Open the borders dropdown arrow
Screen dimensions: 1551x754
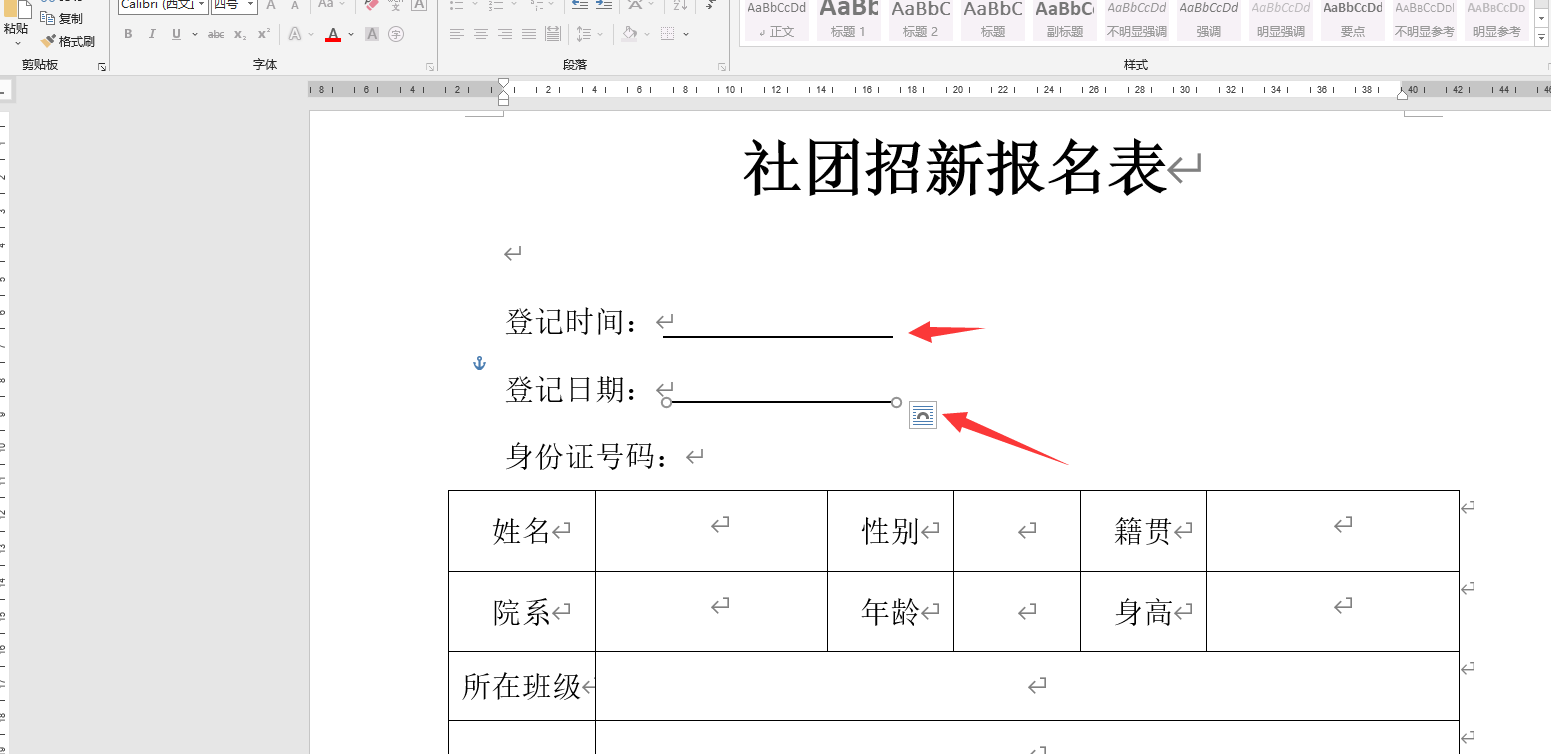(686, 34)
